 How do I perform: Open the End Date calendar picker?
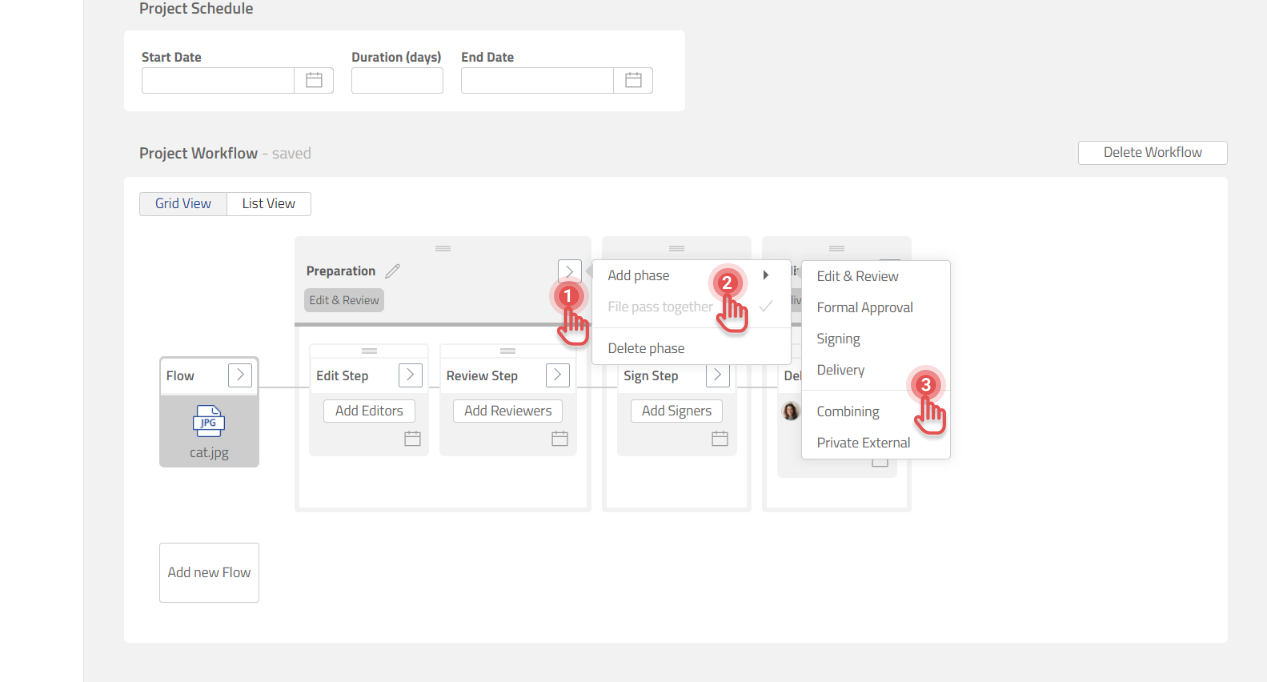(x=633, y=80)
